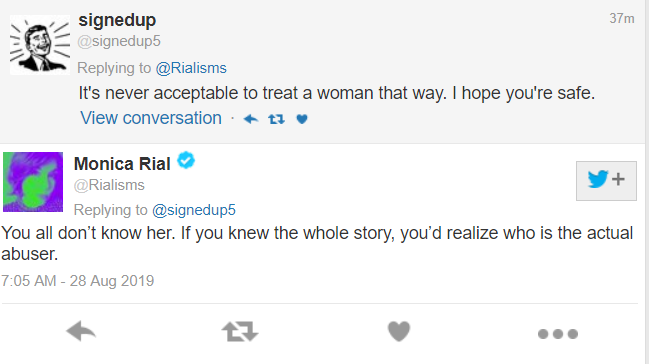This screenshot has height=364, width=649.
Task: Open the View conversation link
Action: (x=151, y=118)
